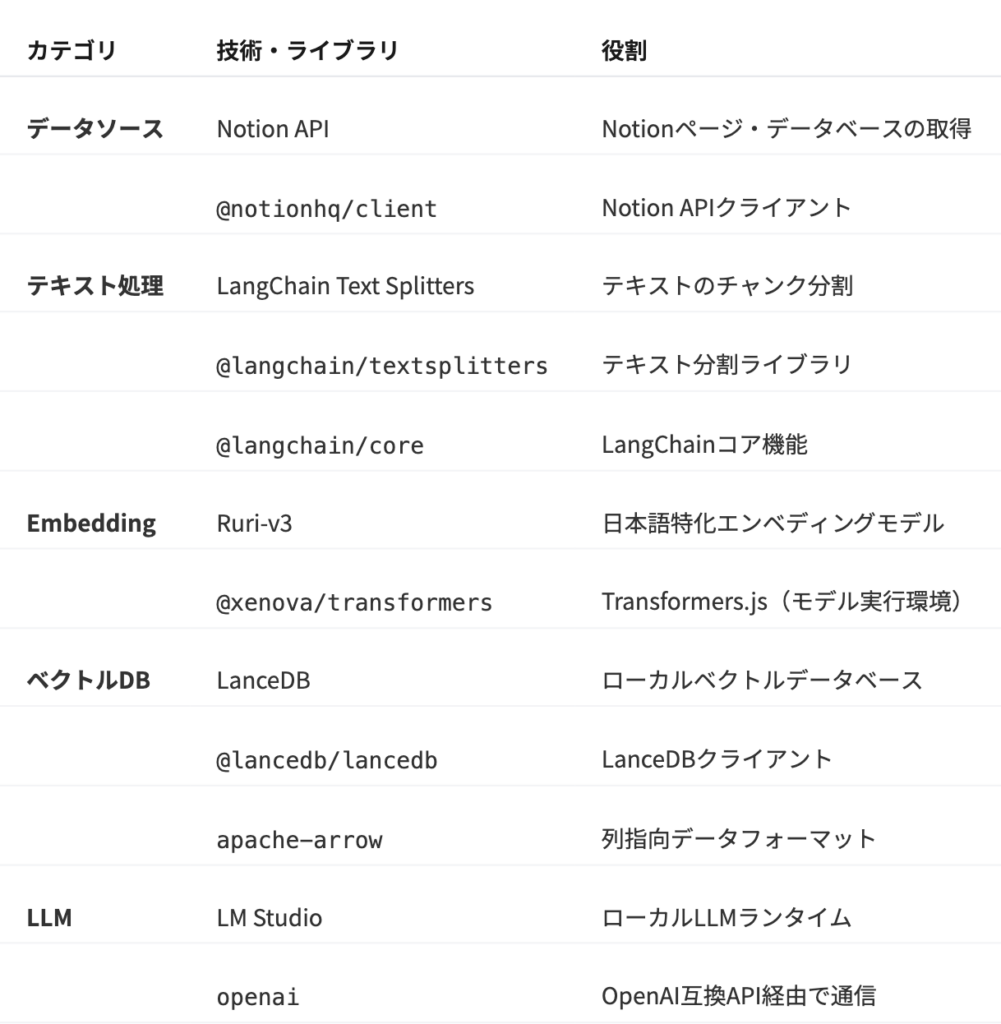Click the テキスト処理 category cell
The image size is (1001, 1024).
pyautogui.click(x=94, y=287)
